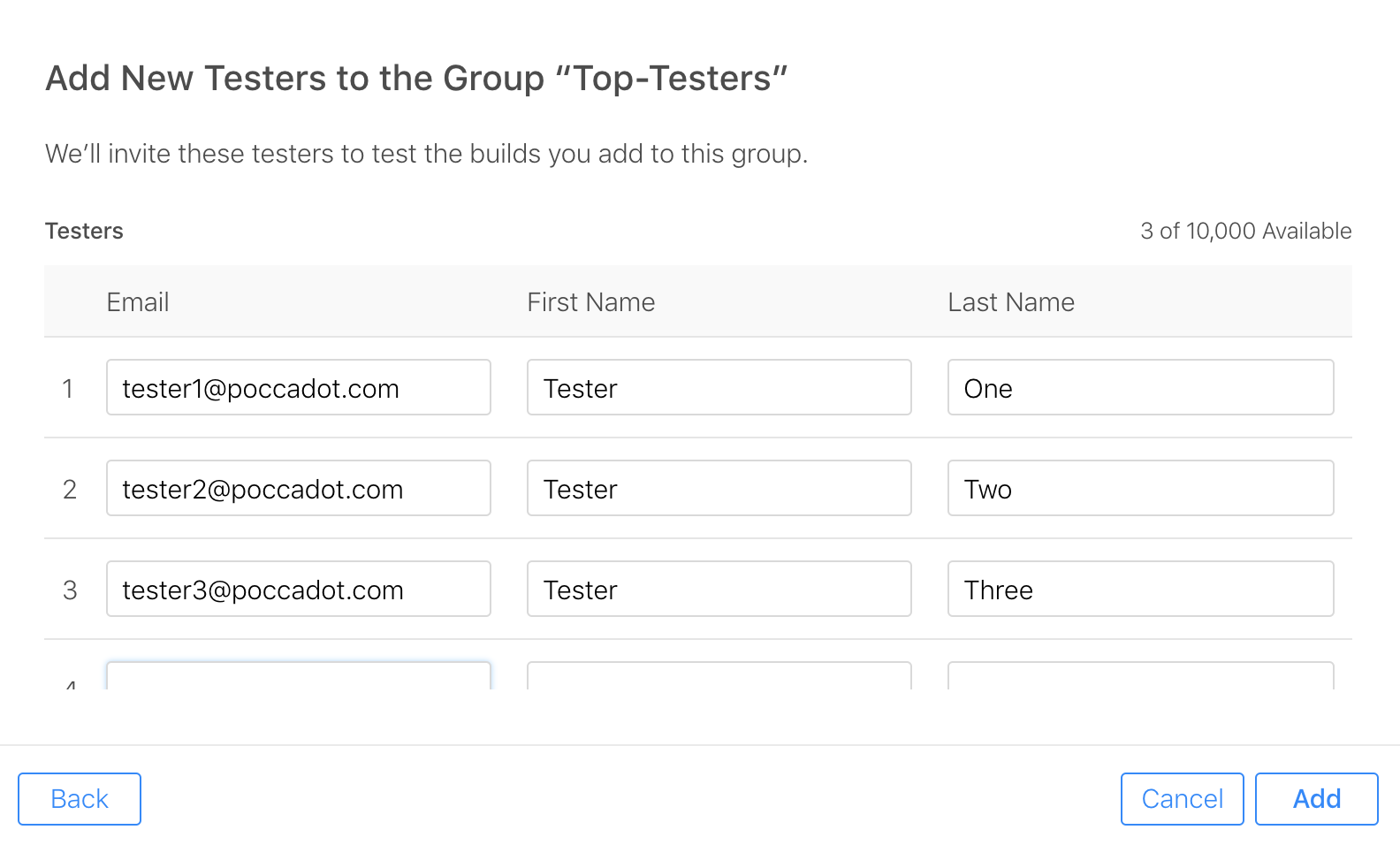Cancel adding new testers

click(1183, 799)
